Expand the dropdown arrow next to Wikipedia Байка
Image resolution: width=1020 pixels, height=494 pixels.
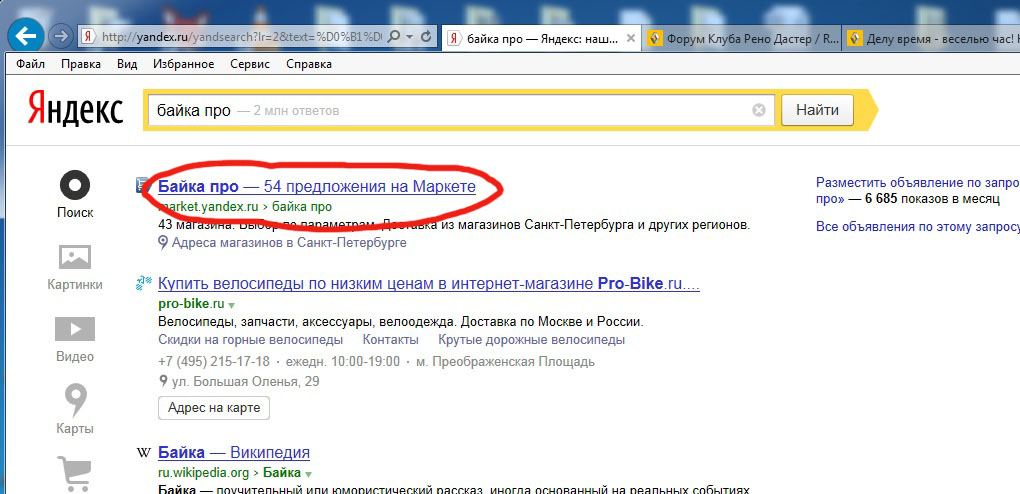(x=309, y=474)
